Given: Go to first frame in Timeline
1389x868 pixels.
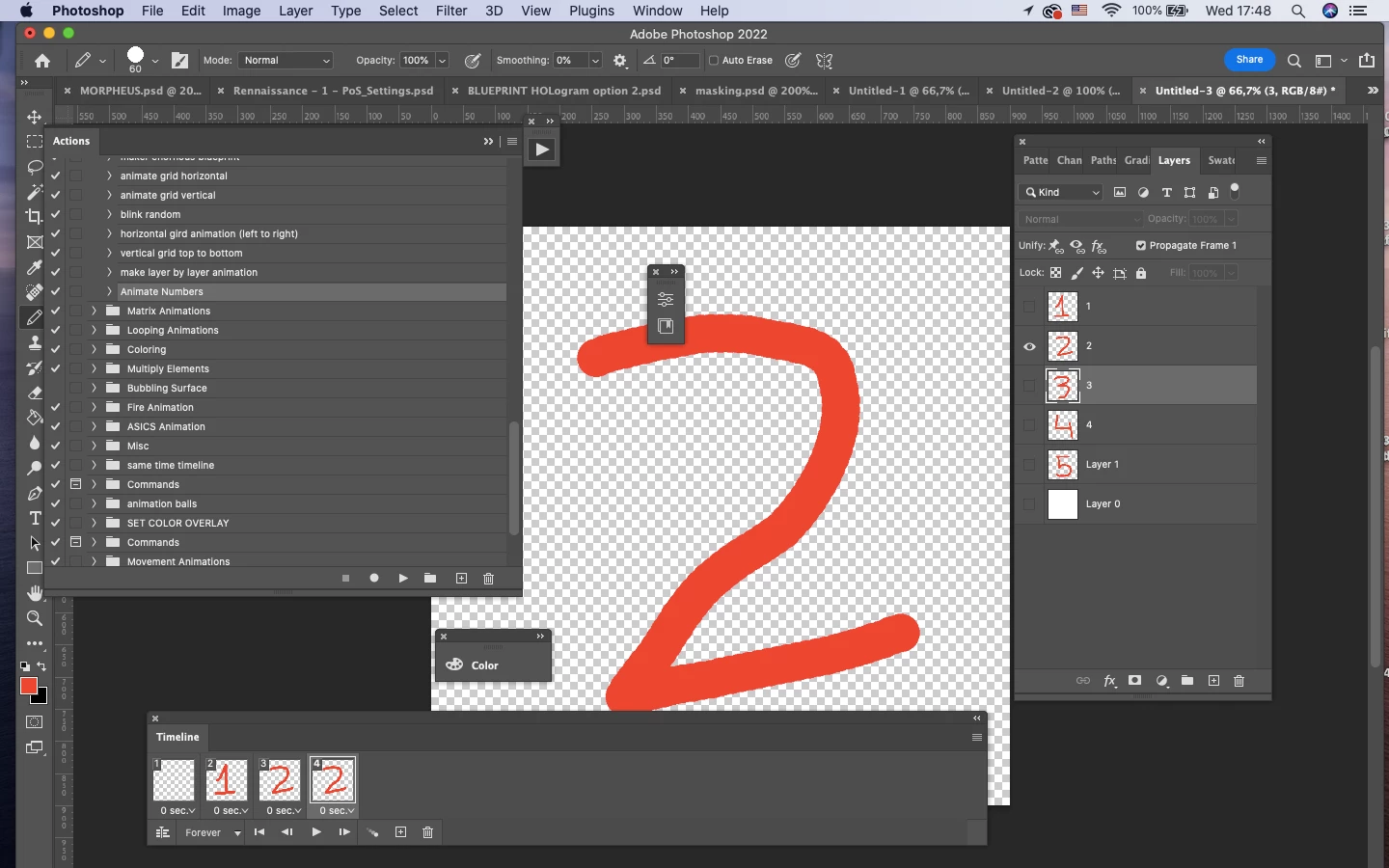Looking at the screenshot, I should [259, 832].
